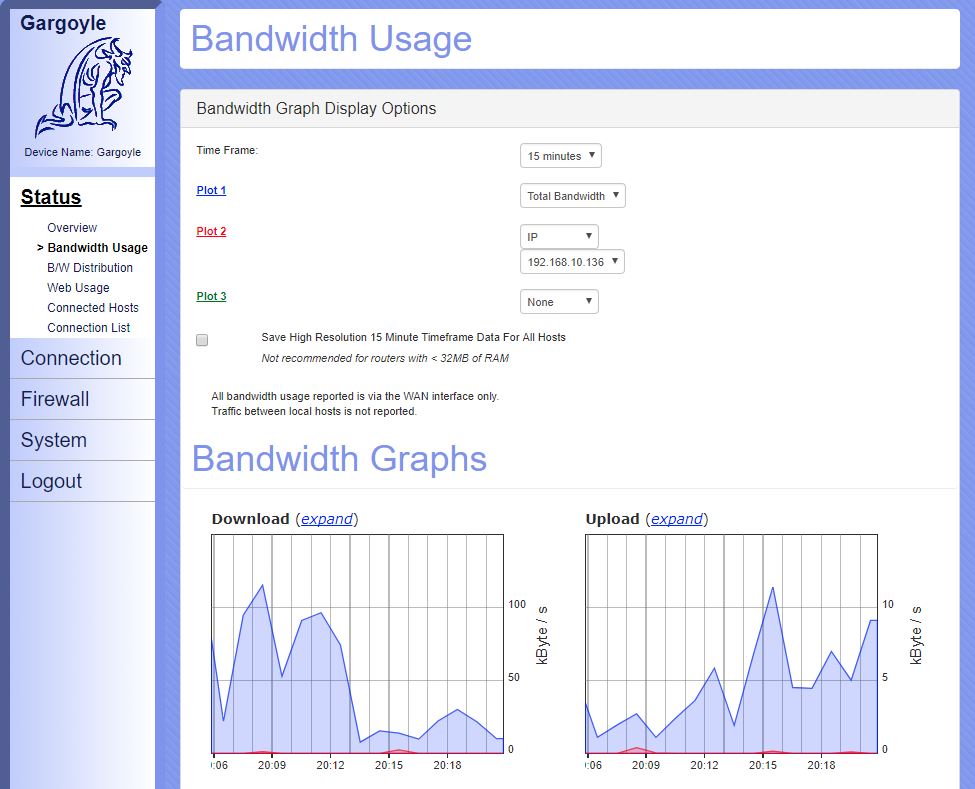Expand the 192.168.10.136 address dropdown
The width and height of the screenshot is (975, 789).
[x=572, y=262]
